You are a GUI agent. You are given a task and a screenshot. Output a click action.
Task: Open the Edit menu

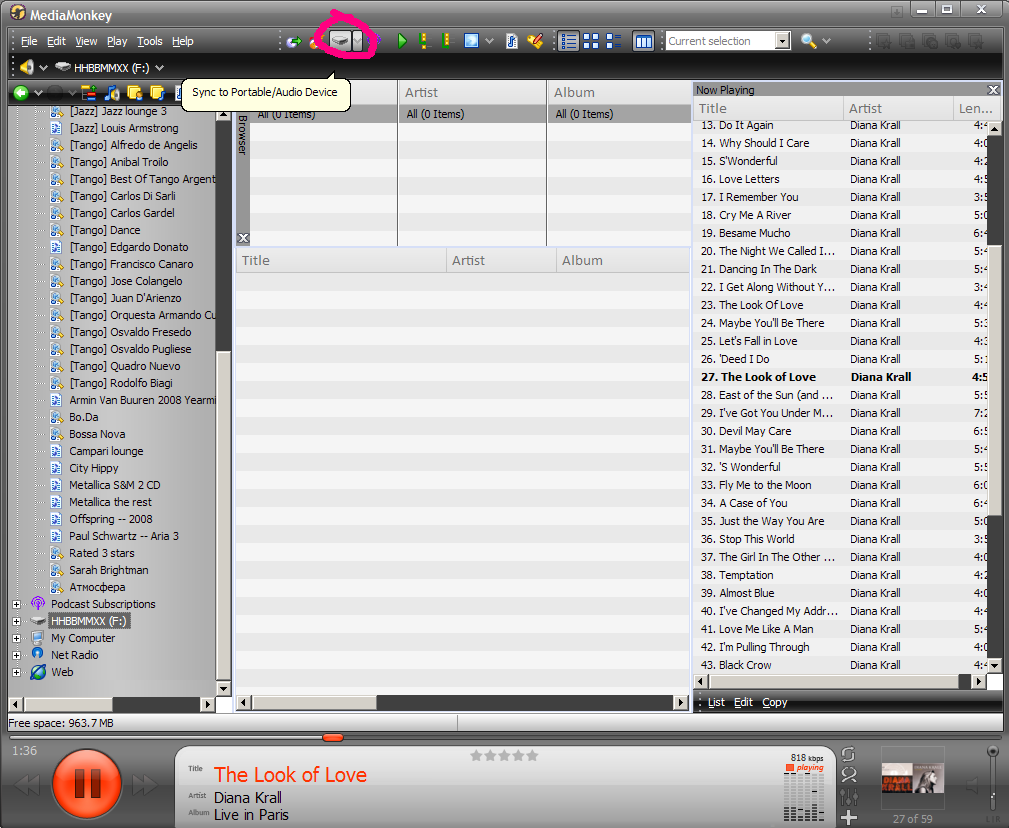(x=57, y=41)
